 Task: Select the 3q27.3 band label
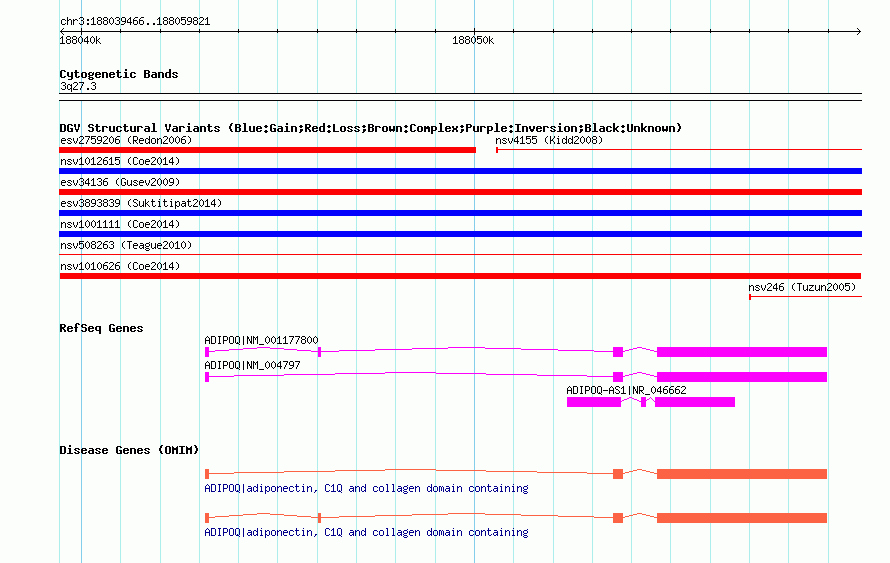tap(78, 86)
